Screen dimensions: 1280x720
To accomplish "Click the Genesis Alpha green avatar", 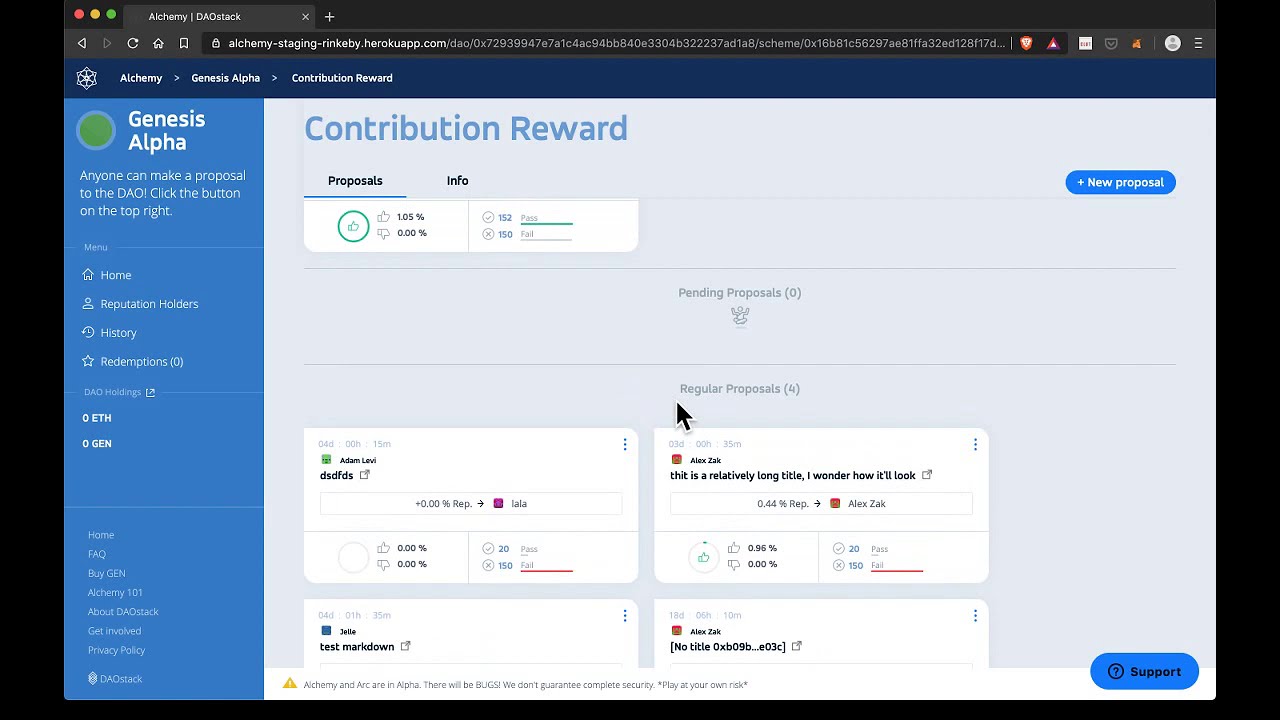I will pos(96,130).
